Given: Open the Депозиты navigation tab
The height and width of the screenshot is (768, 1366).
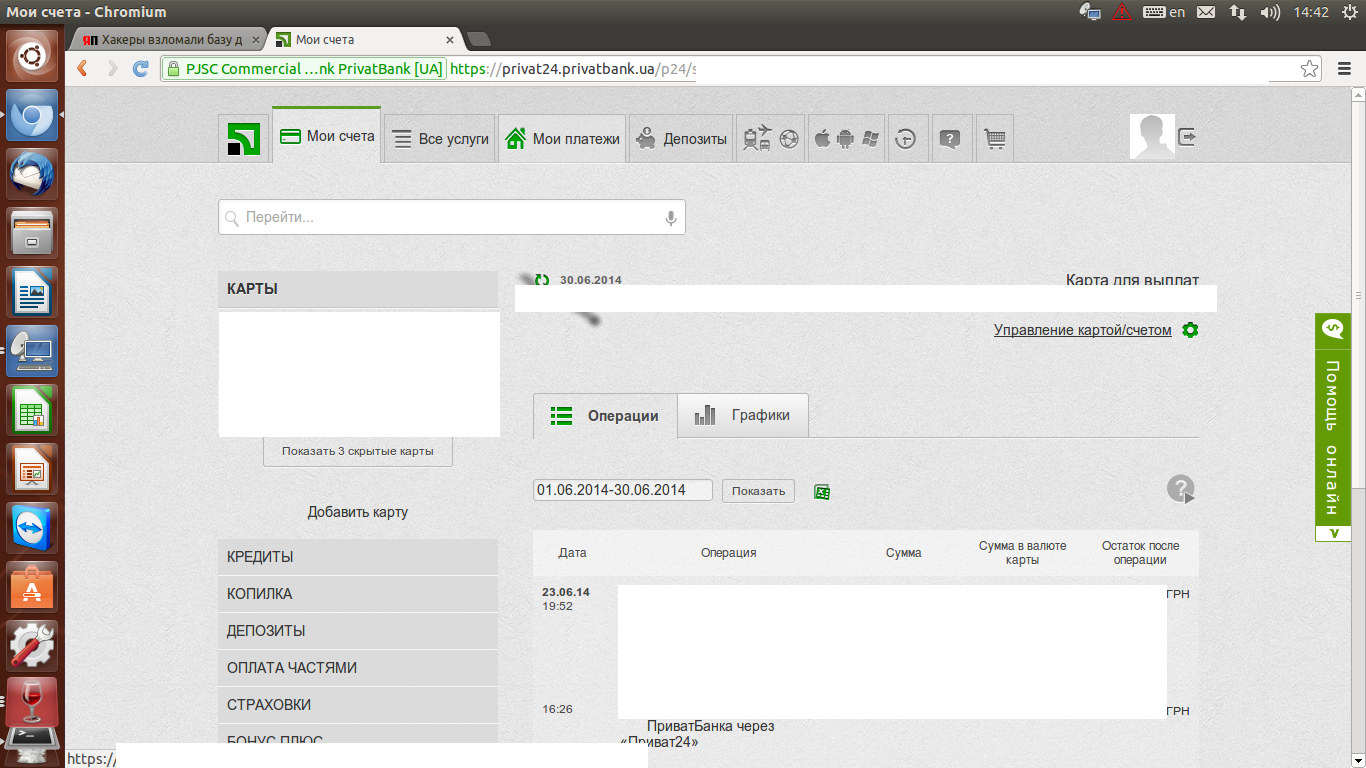Looking at the screenshot, I should (x=682, y=139).
